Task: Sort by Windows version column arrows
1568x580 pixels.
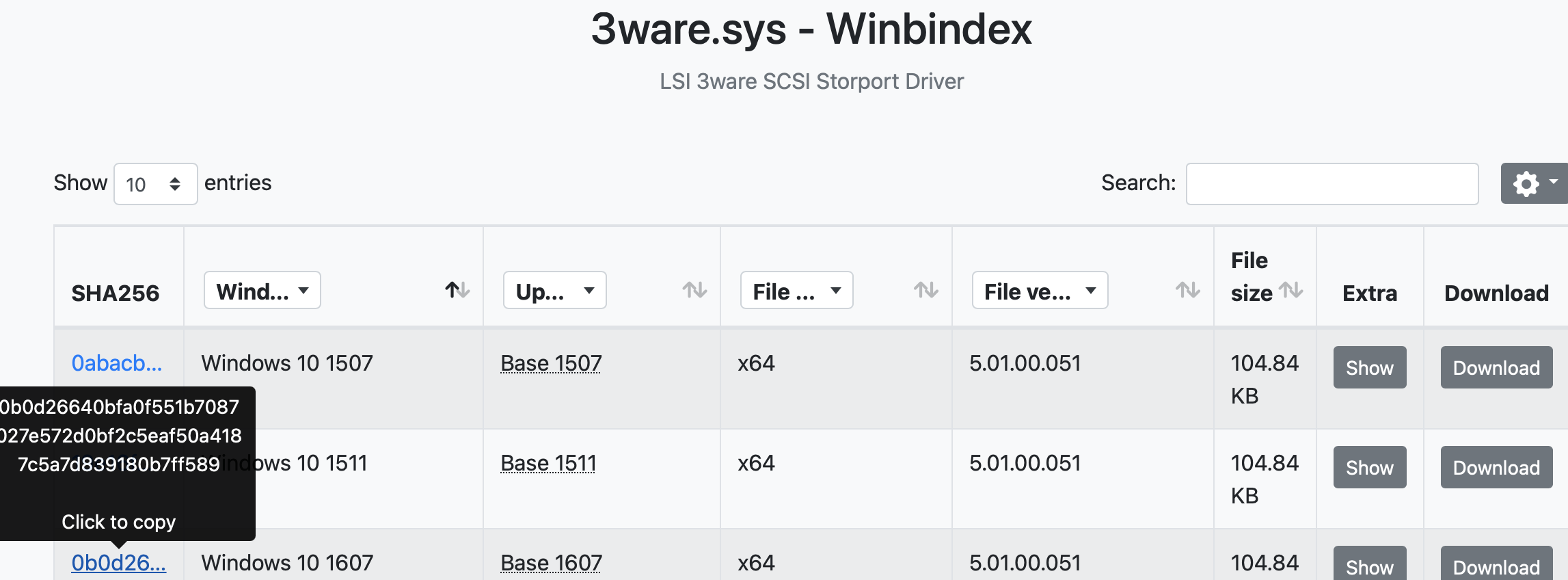Action: (457, 290)
